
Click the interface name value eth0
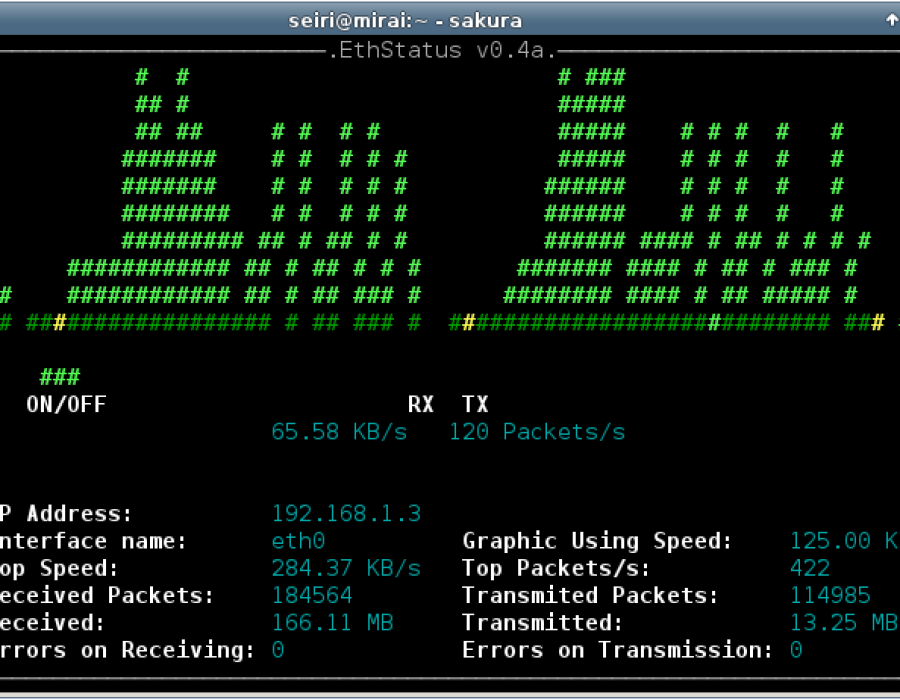coord(298,540)
